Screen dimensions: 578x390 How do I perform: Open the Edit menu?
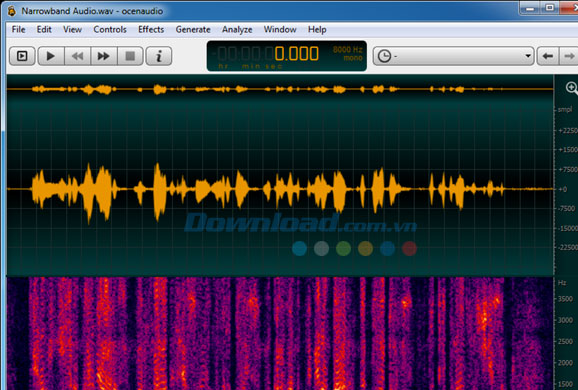(44, 29)
